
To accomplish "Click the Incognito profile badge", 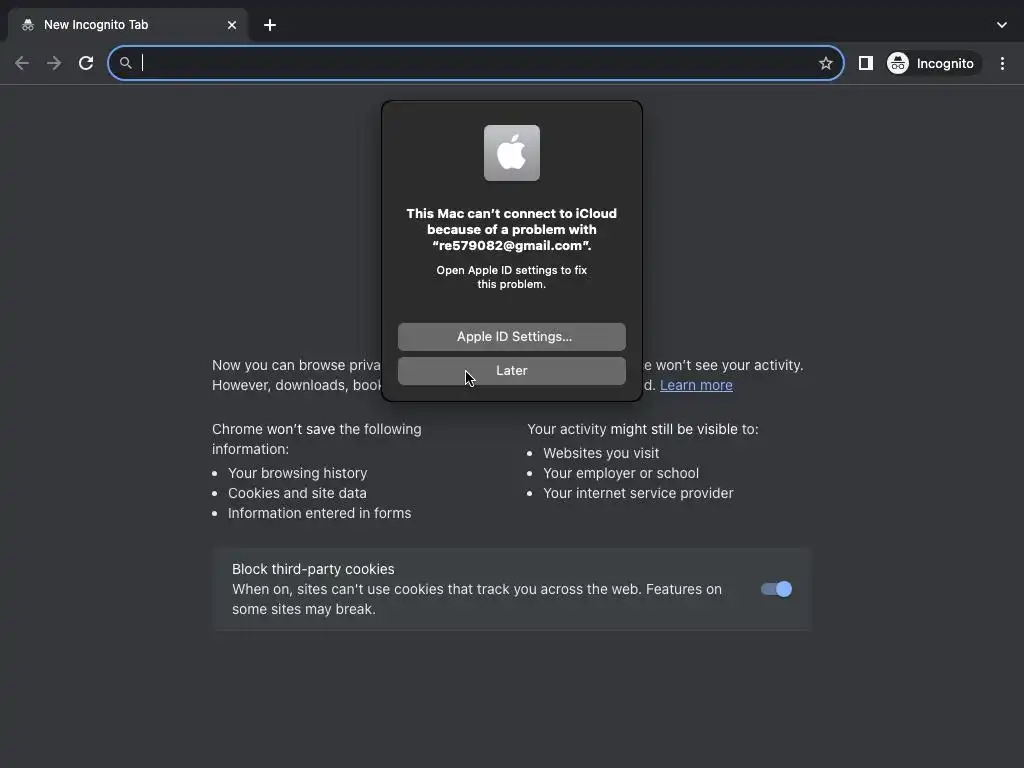I will (932, 63).
